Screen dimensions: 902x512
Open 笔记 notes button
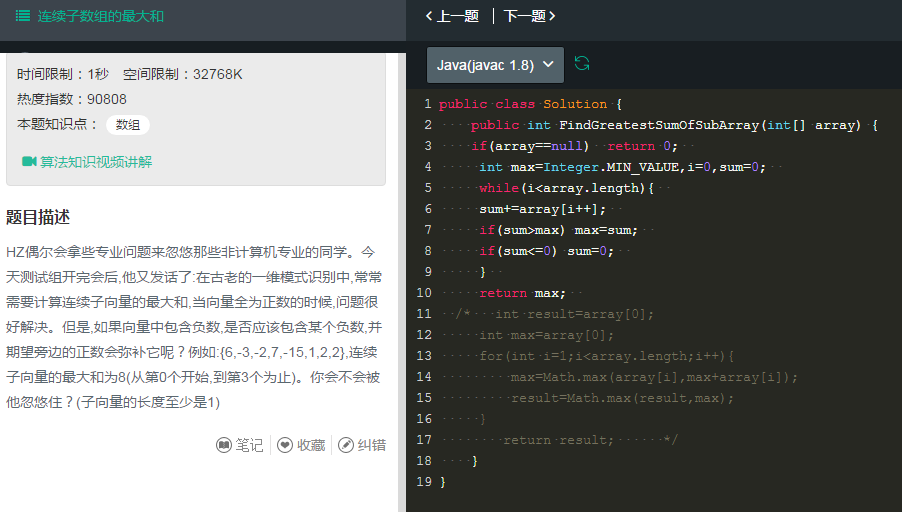(x=240, y=445)
